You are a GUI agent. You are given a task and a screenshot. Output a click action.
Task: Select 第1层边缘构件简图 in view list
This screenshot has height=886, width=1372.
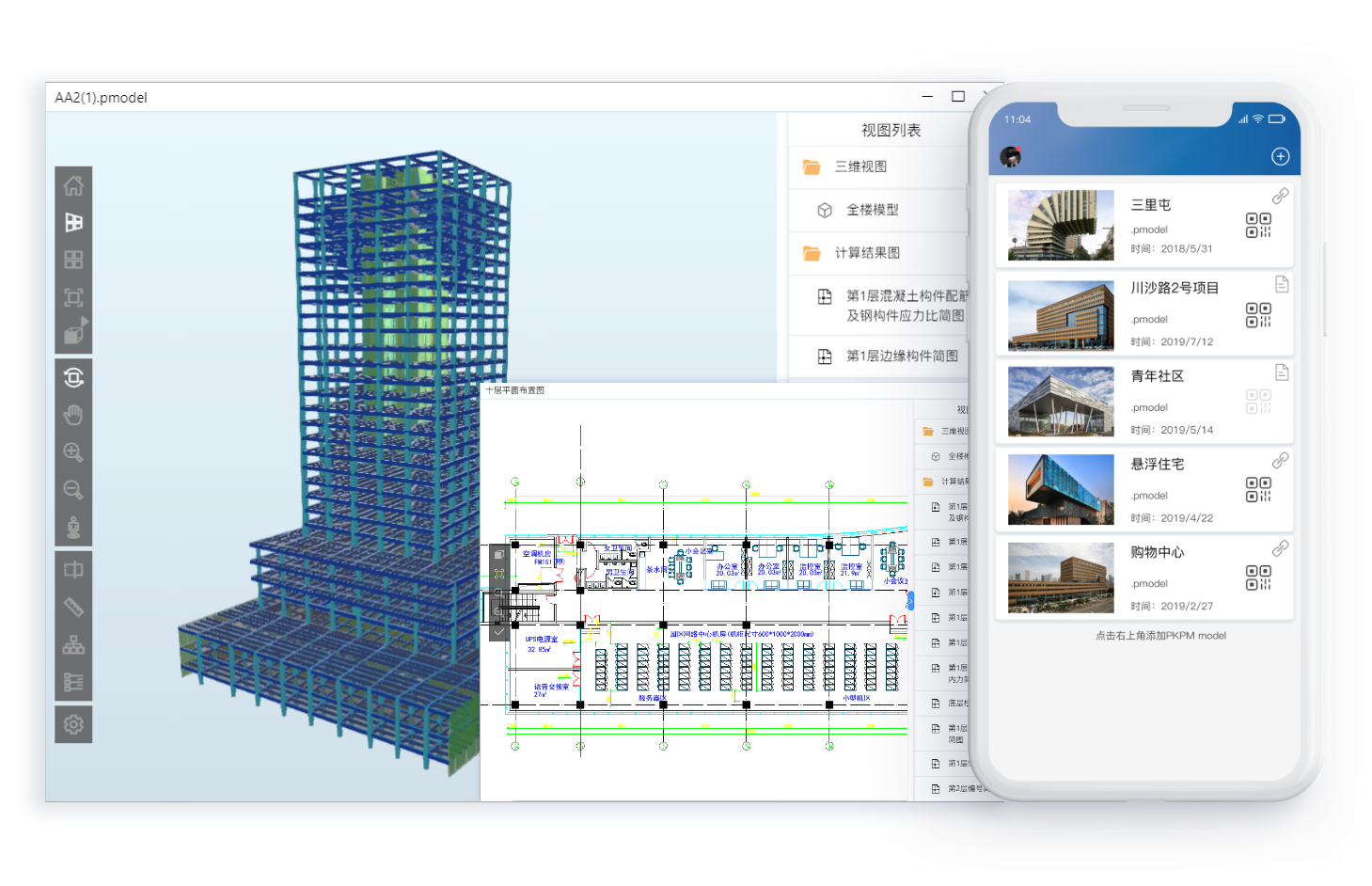pos(901,356)
